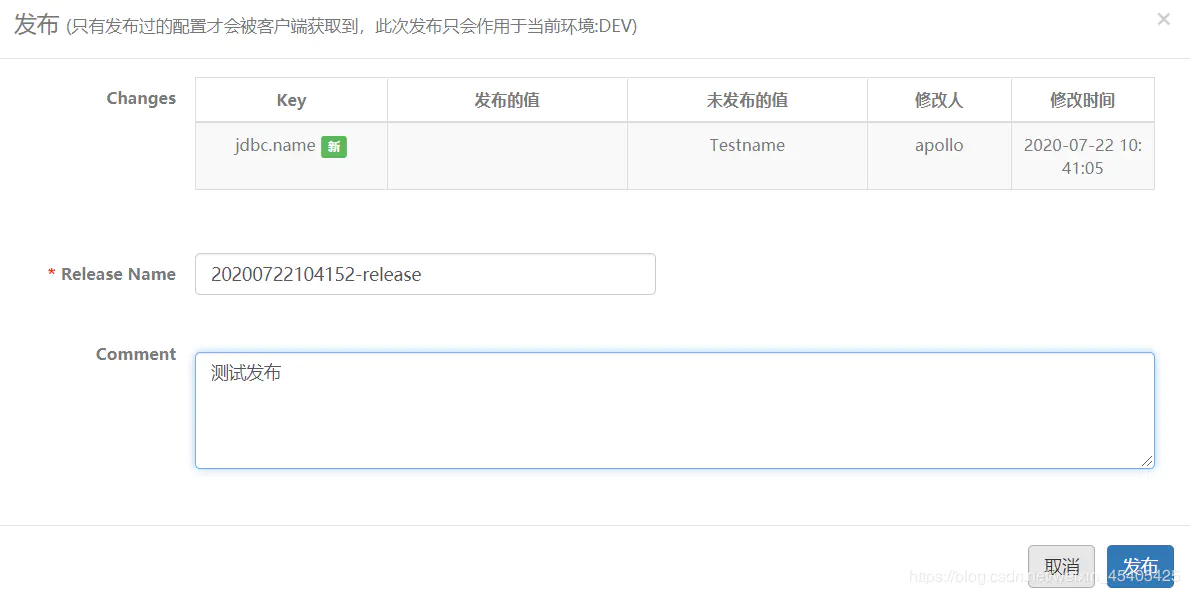Image resolution: width=1190 pixels, height=595 pixels.
Task: Select the jdbc.name key cell
Action: 291,156
